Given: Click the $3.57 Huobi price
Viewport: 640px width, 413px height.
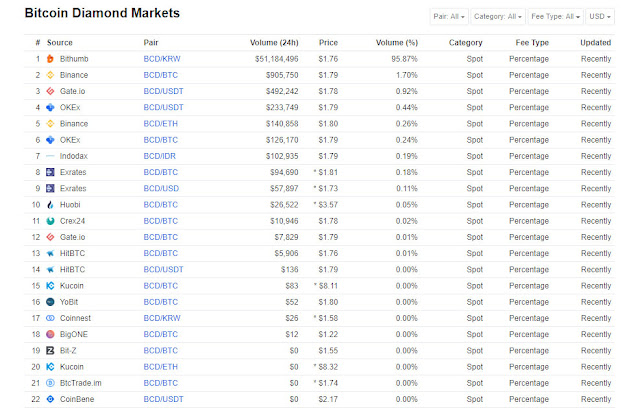Looking at the screenshot, I should click(328, 205).
